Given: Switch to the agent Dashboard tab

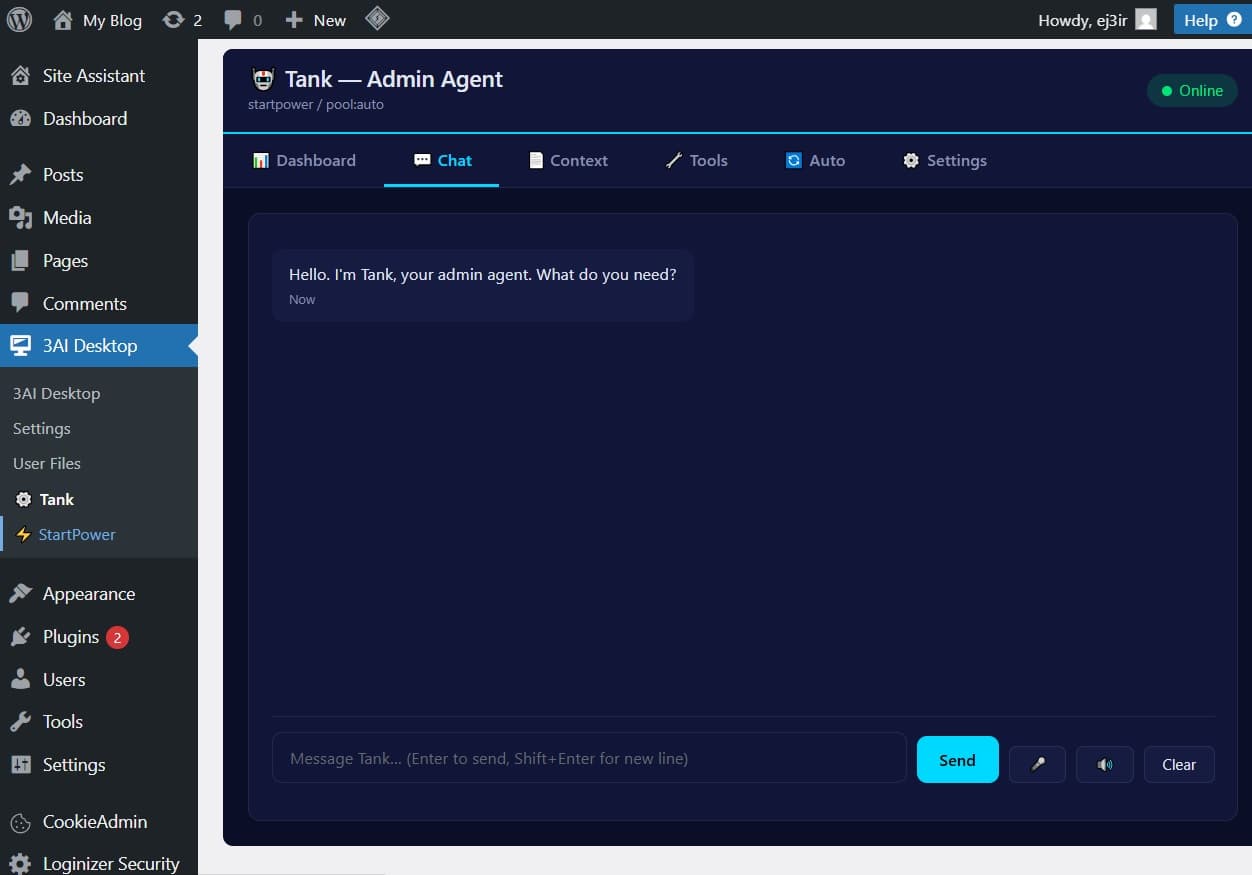Looking at the screenshot, I should pyautogui.click(x=304, y=161).
